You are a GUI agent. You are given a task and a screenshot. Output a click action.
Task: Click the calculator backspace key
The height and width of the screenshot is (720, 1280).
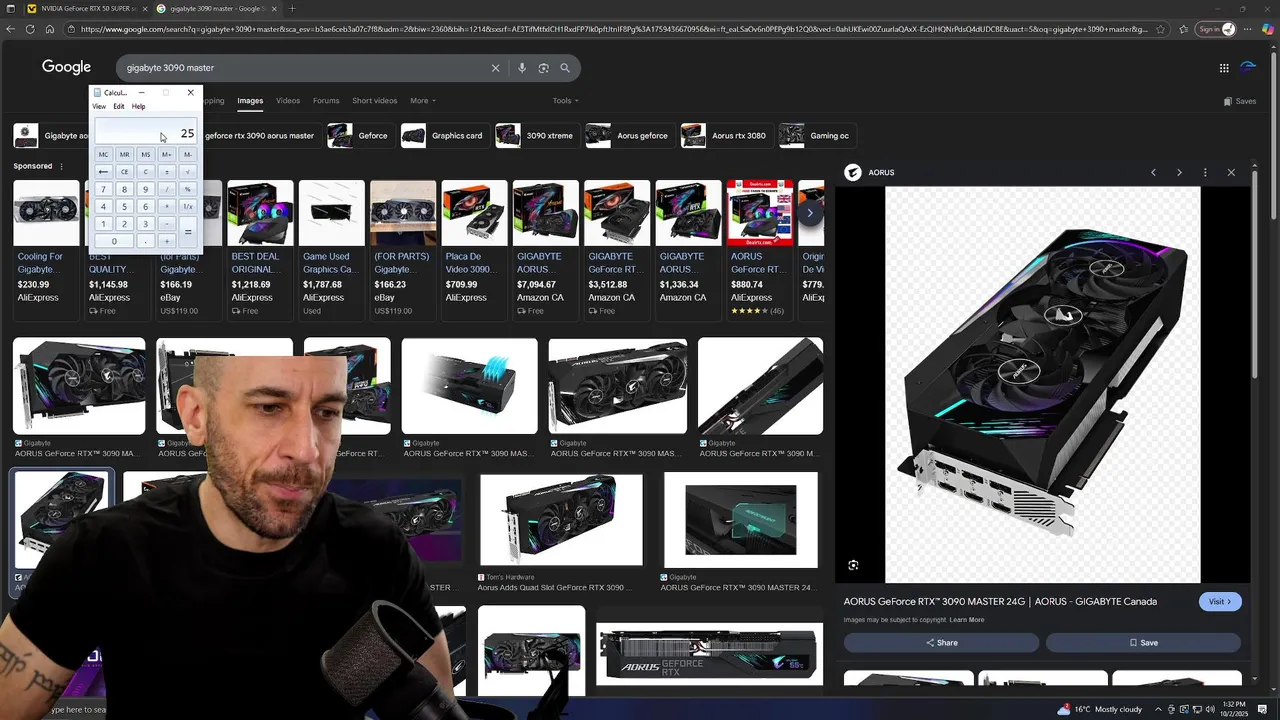click(x=103, y=172)
